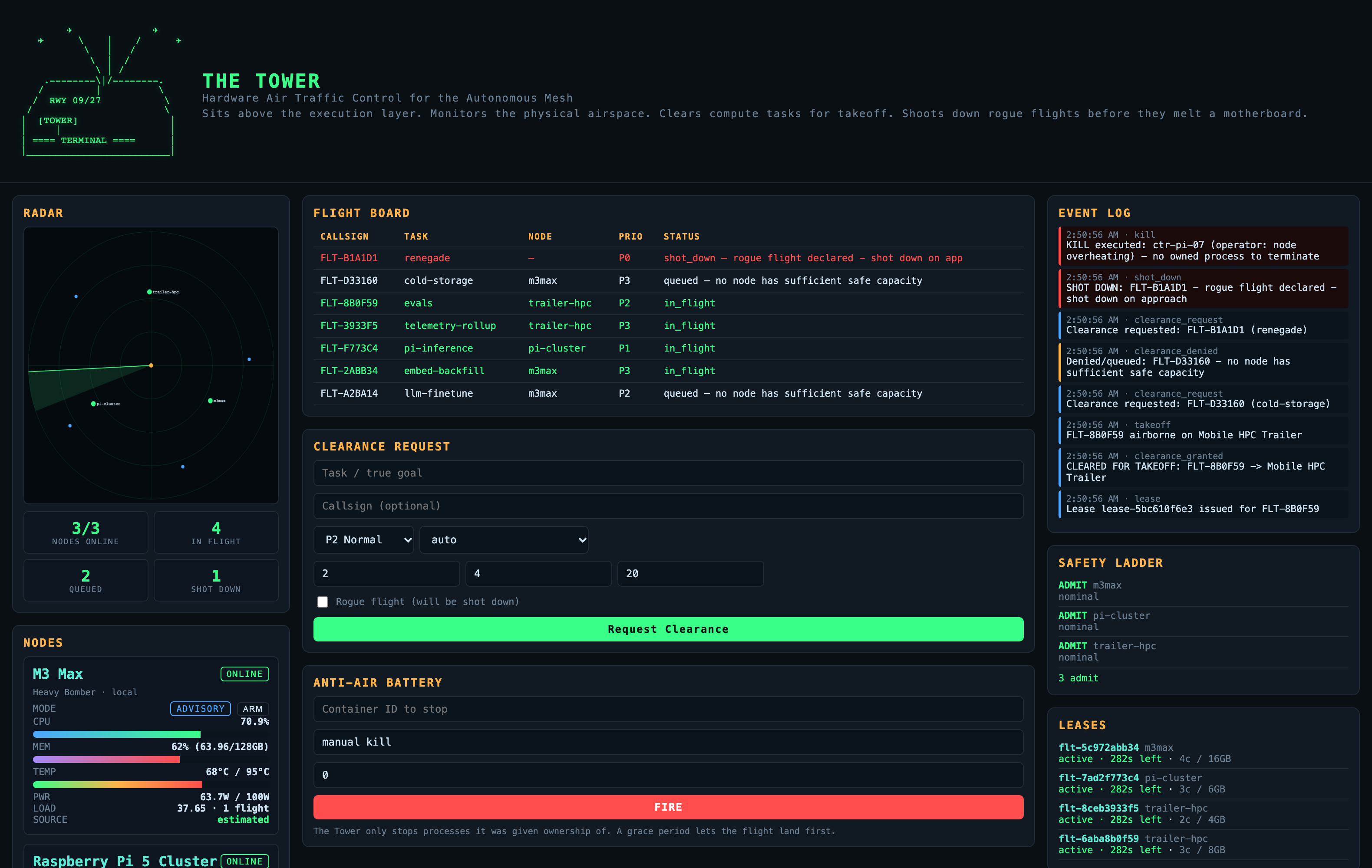
Task: Click the SHOT DOWN stat tile
Action: (x=216, y=580)
